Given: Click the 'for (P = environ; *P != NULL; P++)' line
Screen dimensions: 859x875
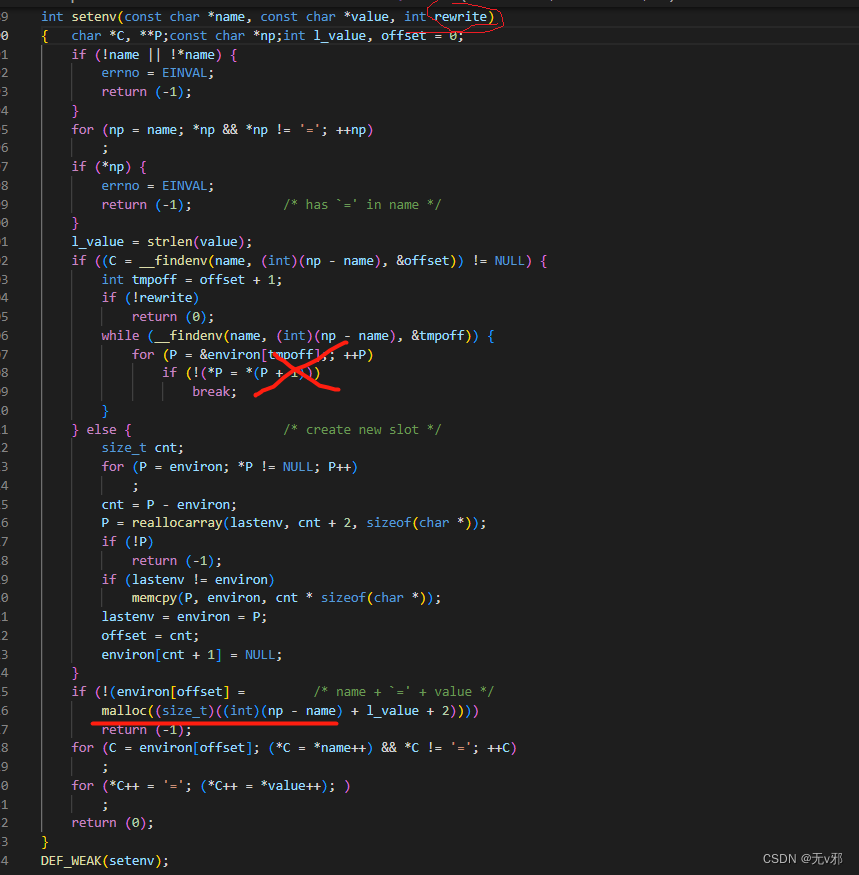Looking at the screenshot, I should click(229, 467).
